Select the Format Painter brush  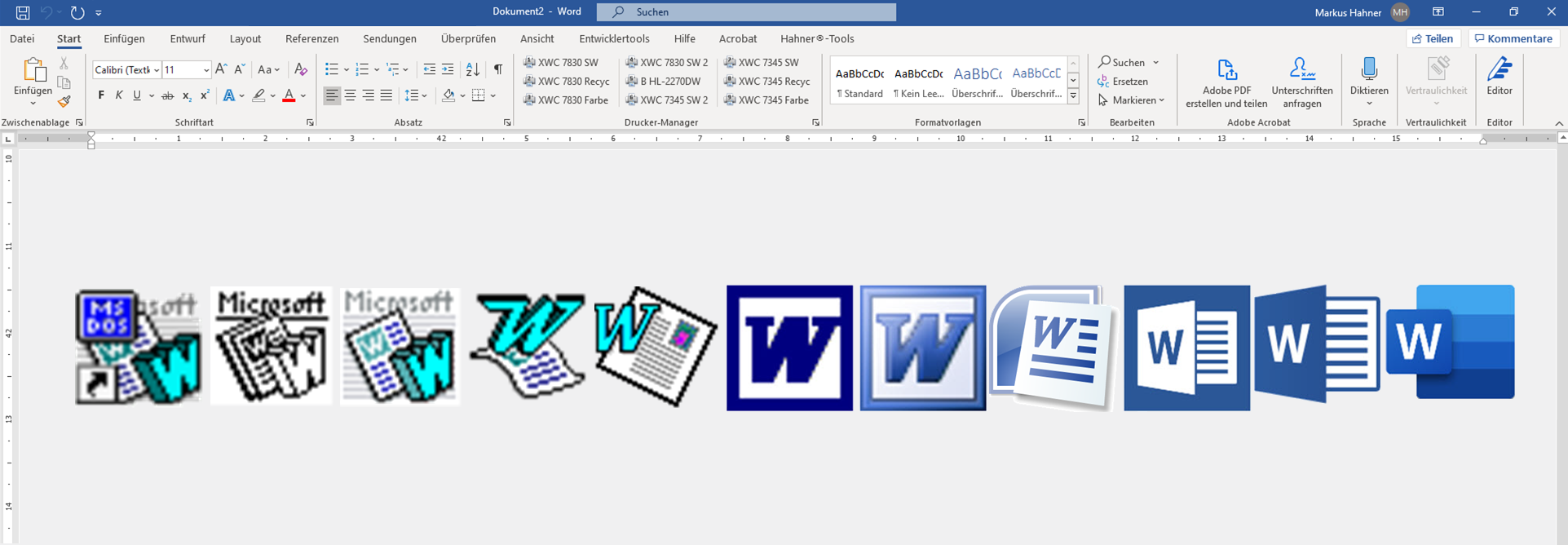(64, 101)
